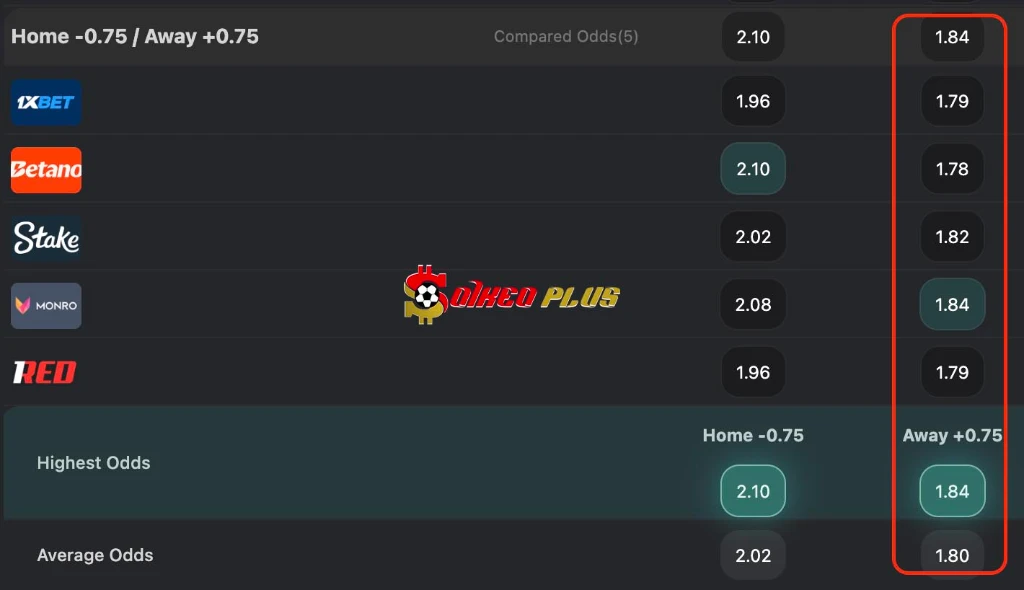Viewport: 1024px width, 590px height.
Task: Select highest Home -0.75 odds 2.10
Action: 753,491
